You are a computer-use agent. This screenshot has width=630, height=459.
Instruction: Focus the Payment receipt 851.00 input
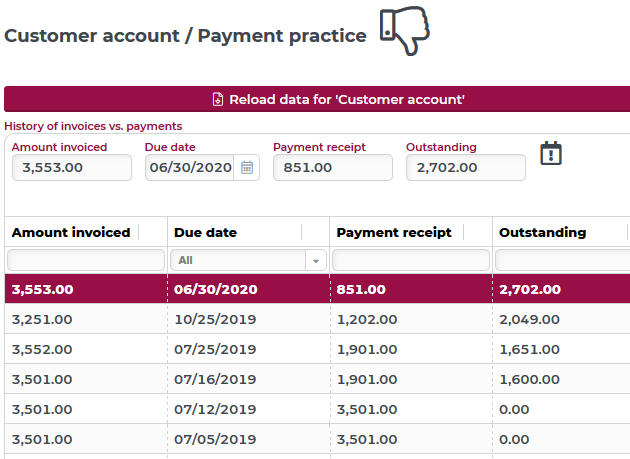(332, 168)
